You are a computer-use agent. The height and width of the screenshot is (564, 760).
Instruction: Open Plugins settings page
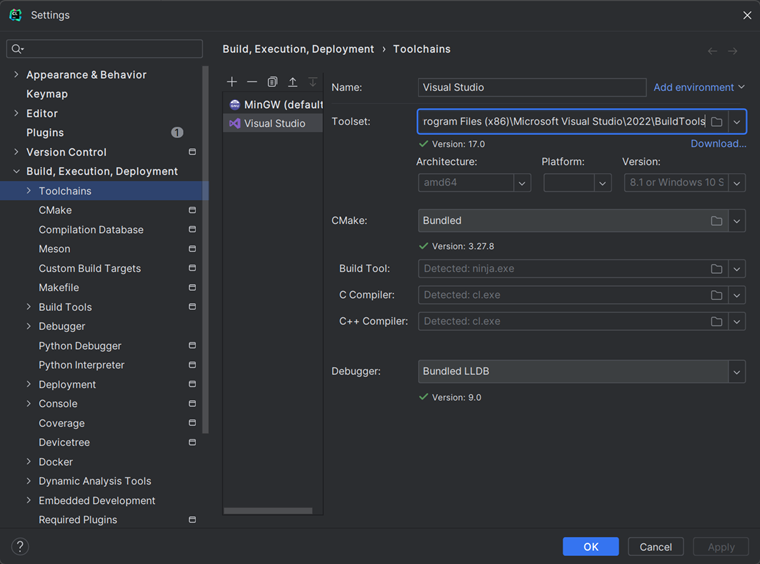coord(45,133)
